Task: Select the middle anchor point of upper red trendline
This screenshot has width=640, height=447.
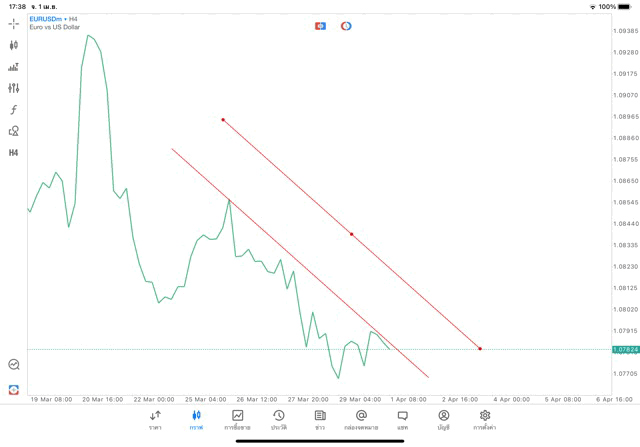Action: coord(351,234)
